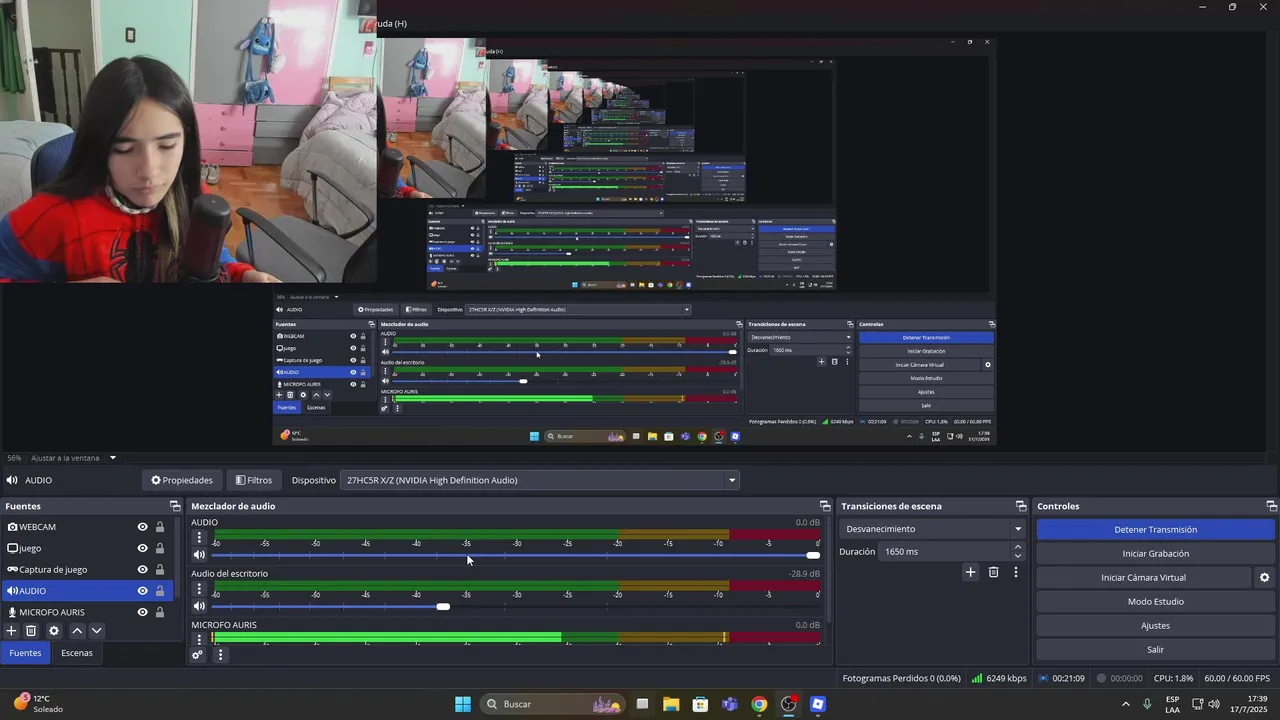Open Filtros for the AUDIO source
Viewport: 1280px width, 720px height.
click(254, 480)
